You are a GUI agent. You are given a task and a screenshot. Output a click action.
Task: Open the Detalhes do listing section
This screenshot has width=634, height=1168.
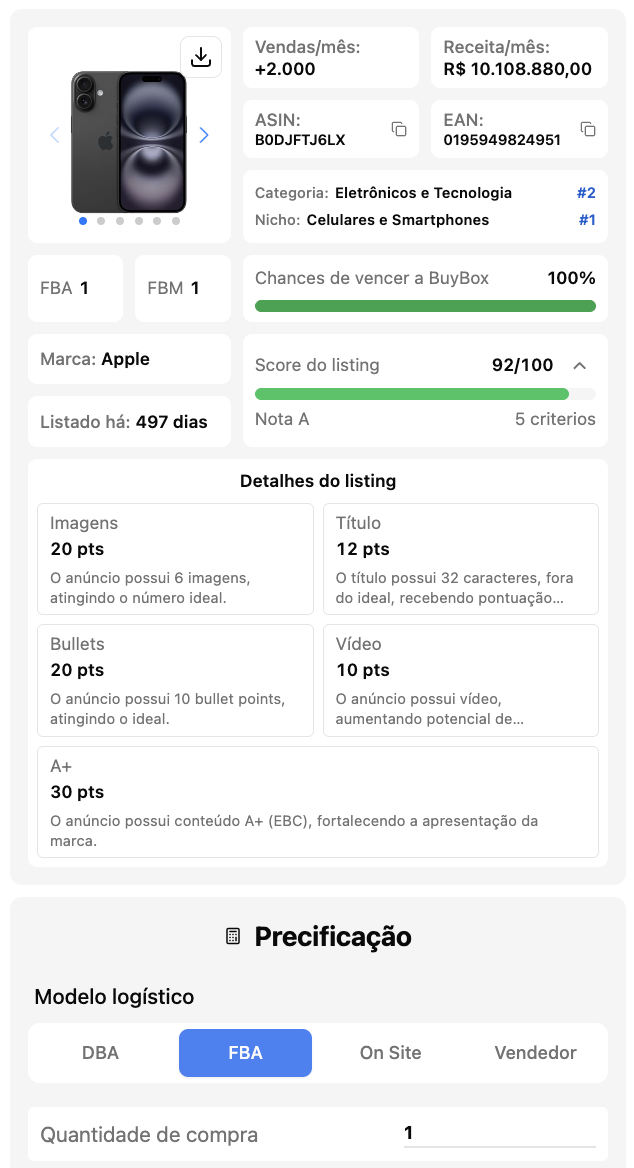(x=317, y=481)
